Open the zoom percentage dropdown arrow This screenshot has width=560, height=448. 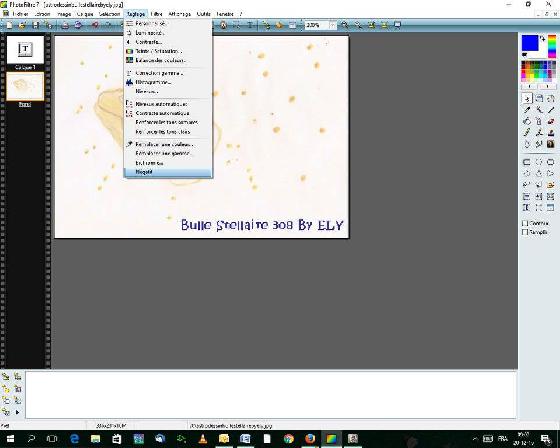[332, 25]
